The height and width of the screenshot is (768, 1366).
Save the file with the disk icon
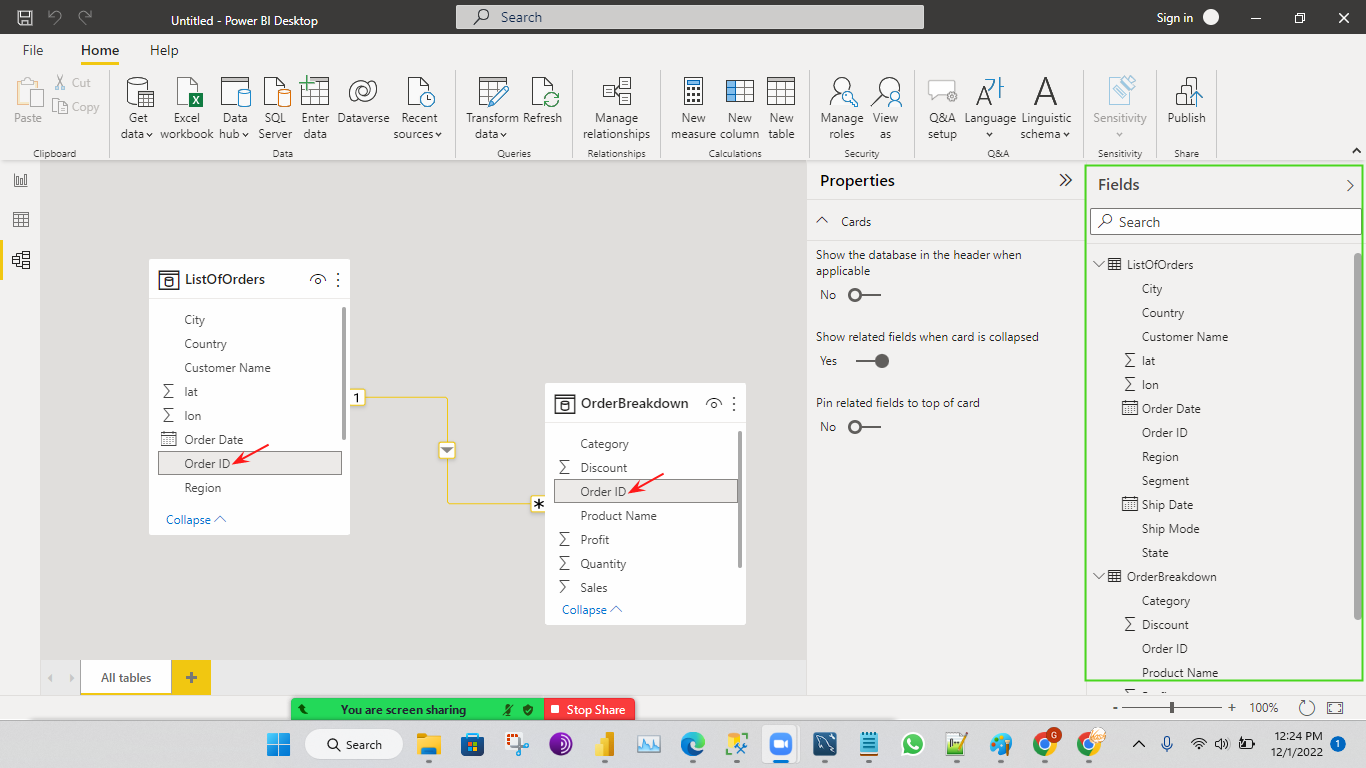[25, 17]
